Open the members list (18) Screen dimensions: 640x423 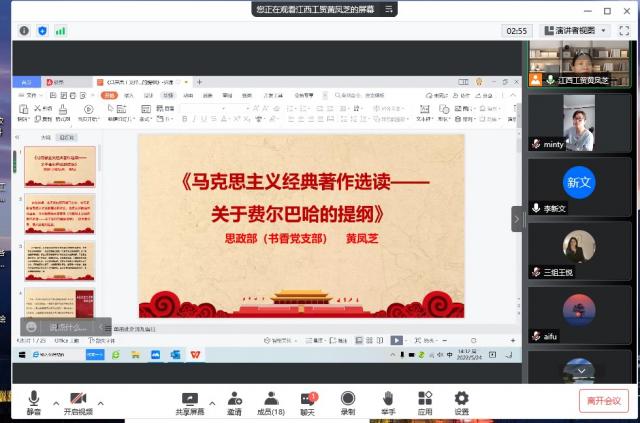pos(270,400)
